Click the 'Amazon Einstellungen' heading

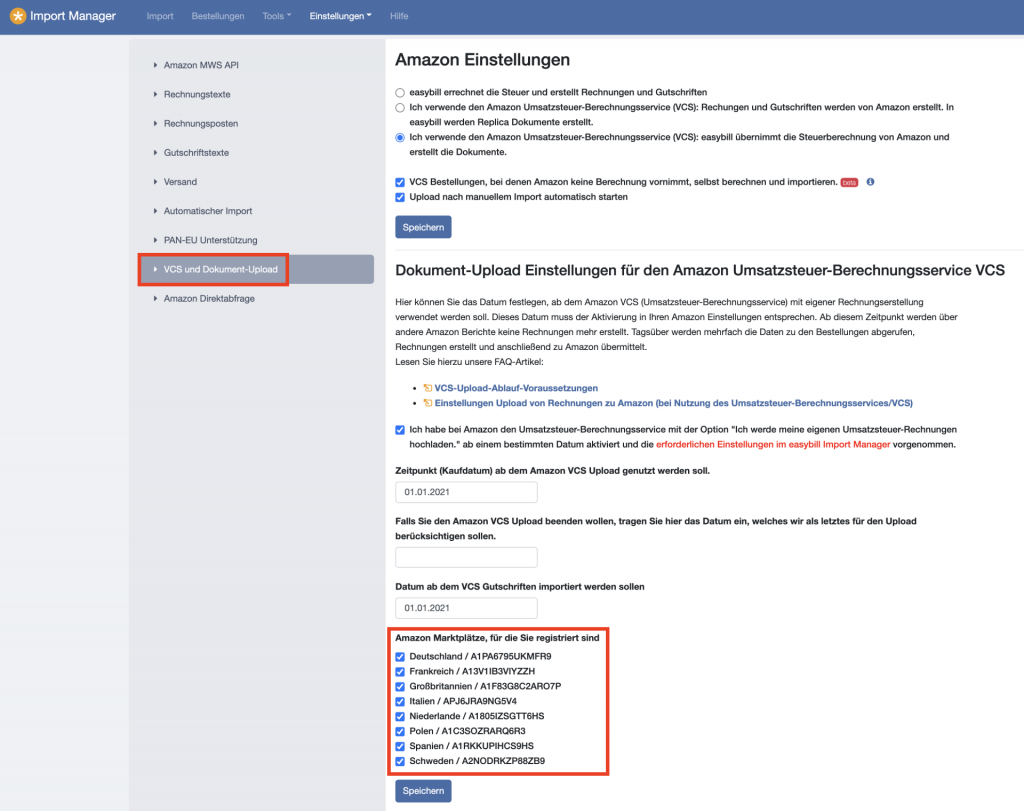(x=483, y=59)
